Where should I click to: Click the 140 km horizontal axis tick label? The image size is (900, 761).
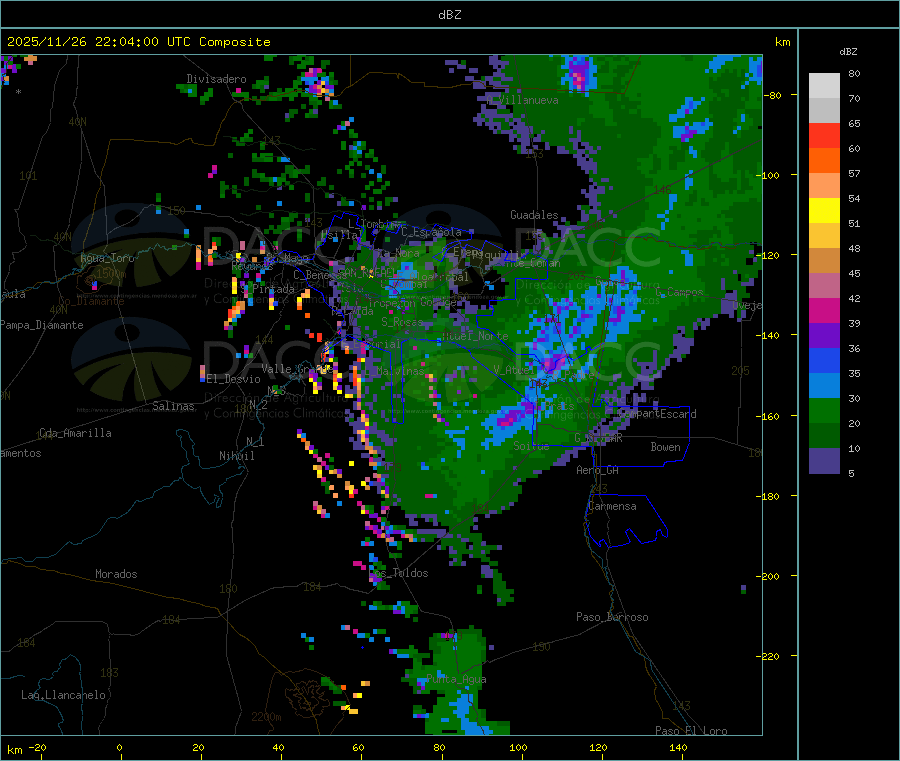point(678,747)
